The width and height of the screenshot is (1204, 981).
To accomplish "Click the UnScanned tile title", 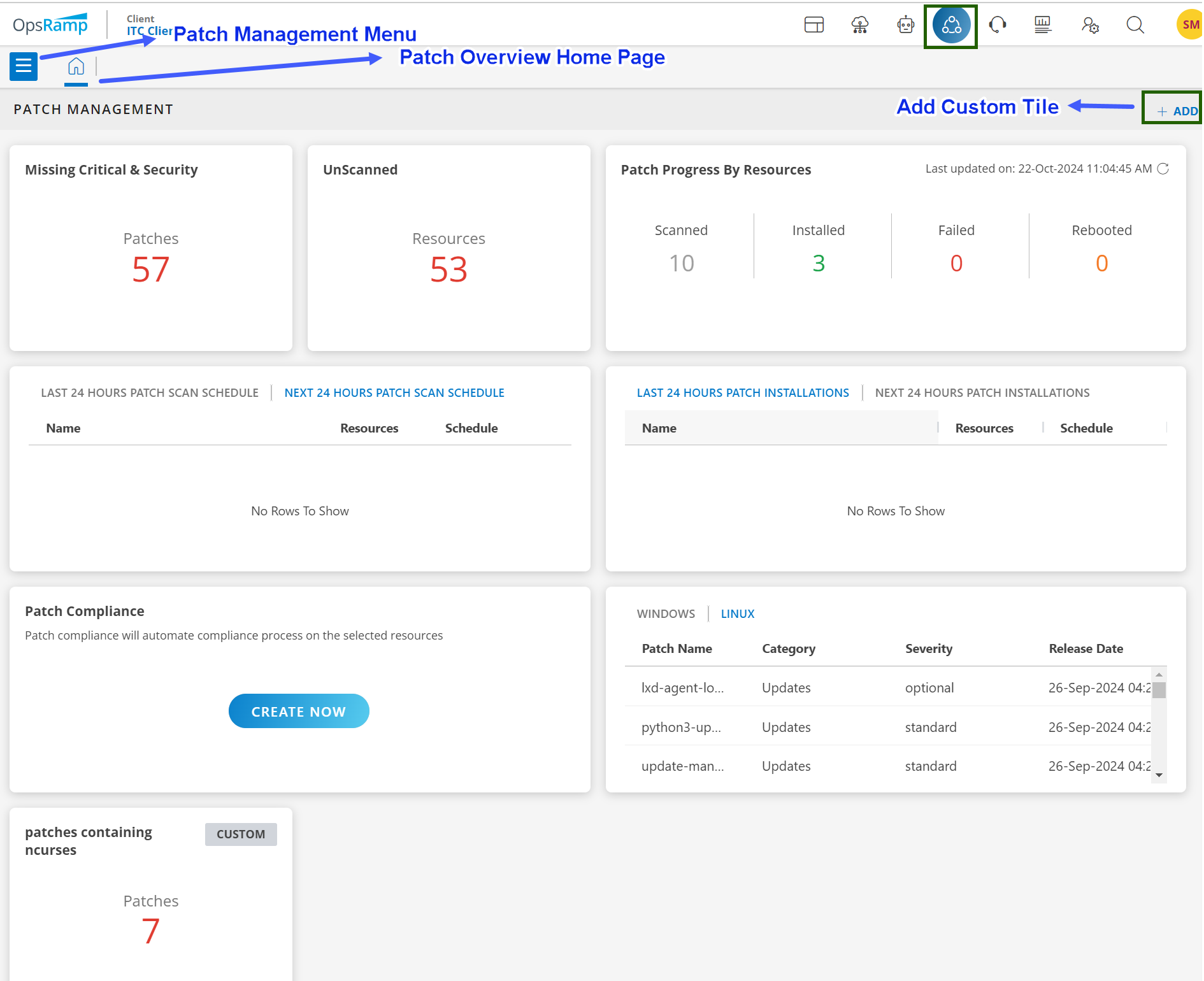I will 360,169.
